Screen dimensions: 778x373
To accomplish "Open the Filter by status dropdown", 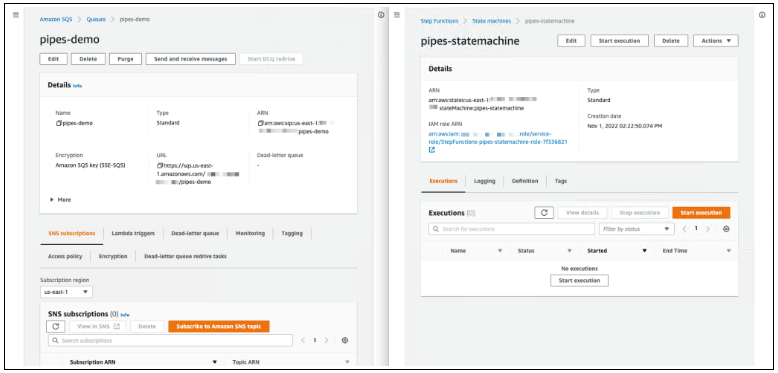I will [x=637, y=229].
